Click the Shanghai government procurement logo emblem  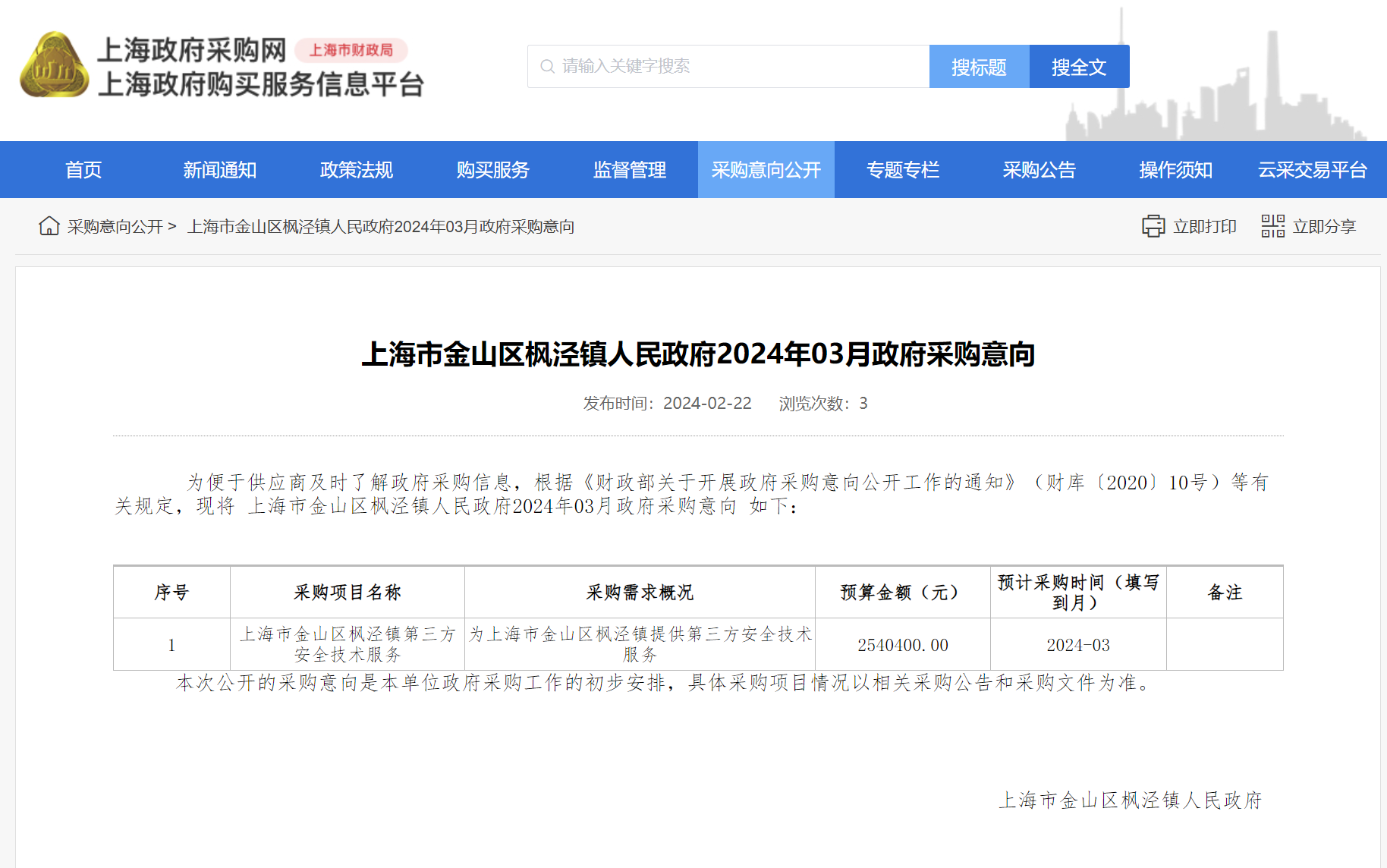click(x=54, y=64)
